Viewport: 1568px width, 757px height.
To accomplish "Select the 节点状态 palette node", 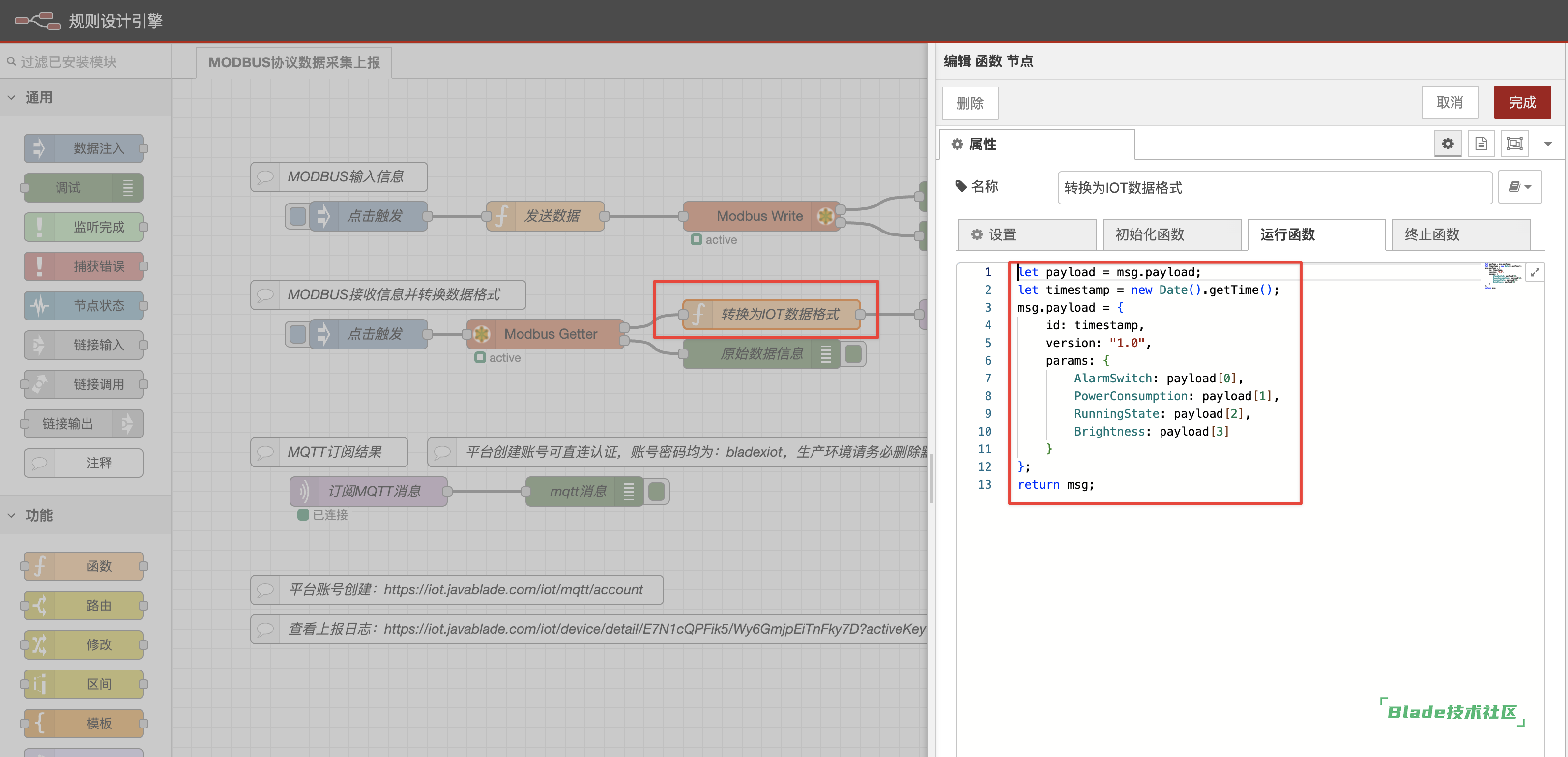I will coord(84,305).
